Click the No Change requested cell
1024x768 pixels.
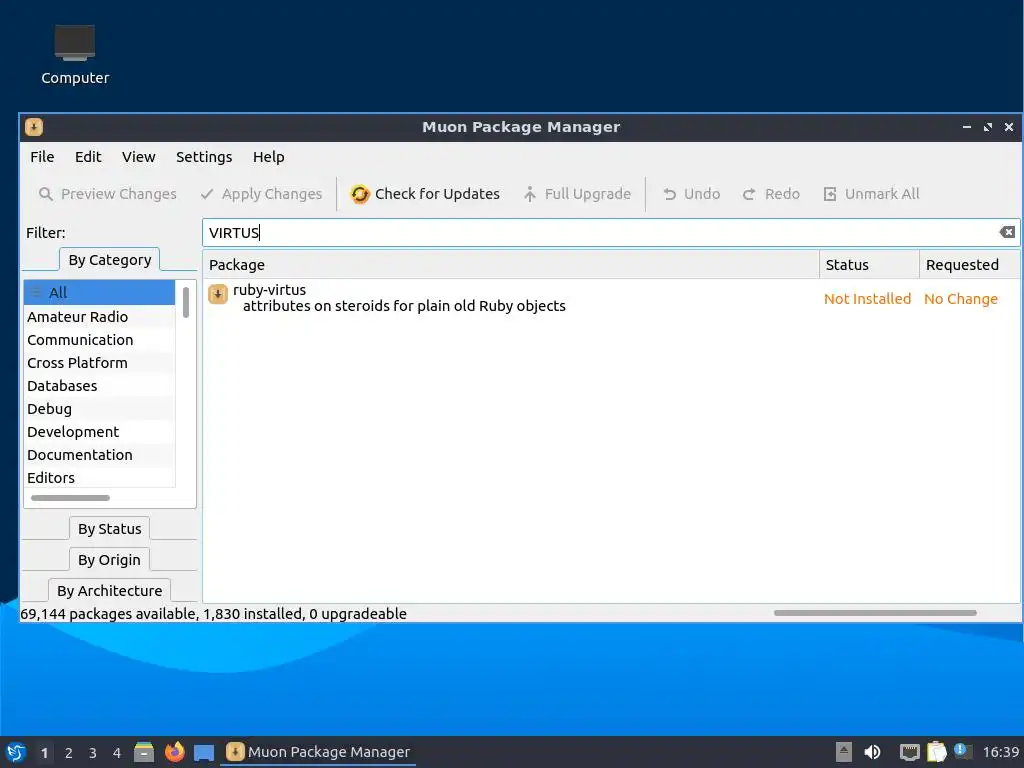(961, 298)
